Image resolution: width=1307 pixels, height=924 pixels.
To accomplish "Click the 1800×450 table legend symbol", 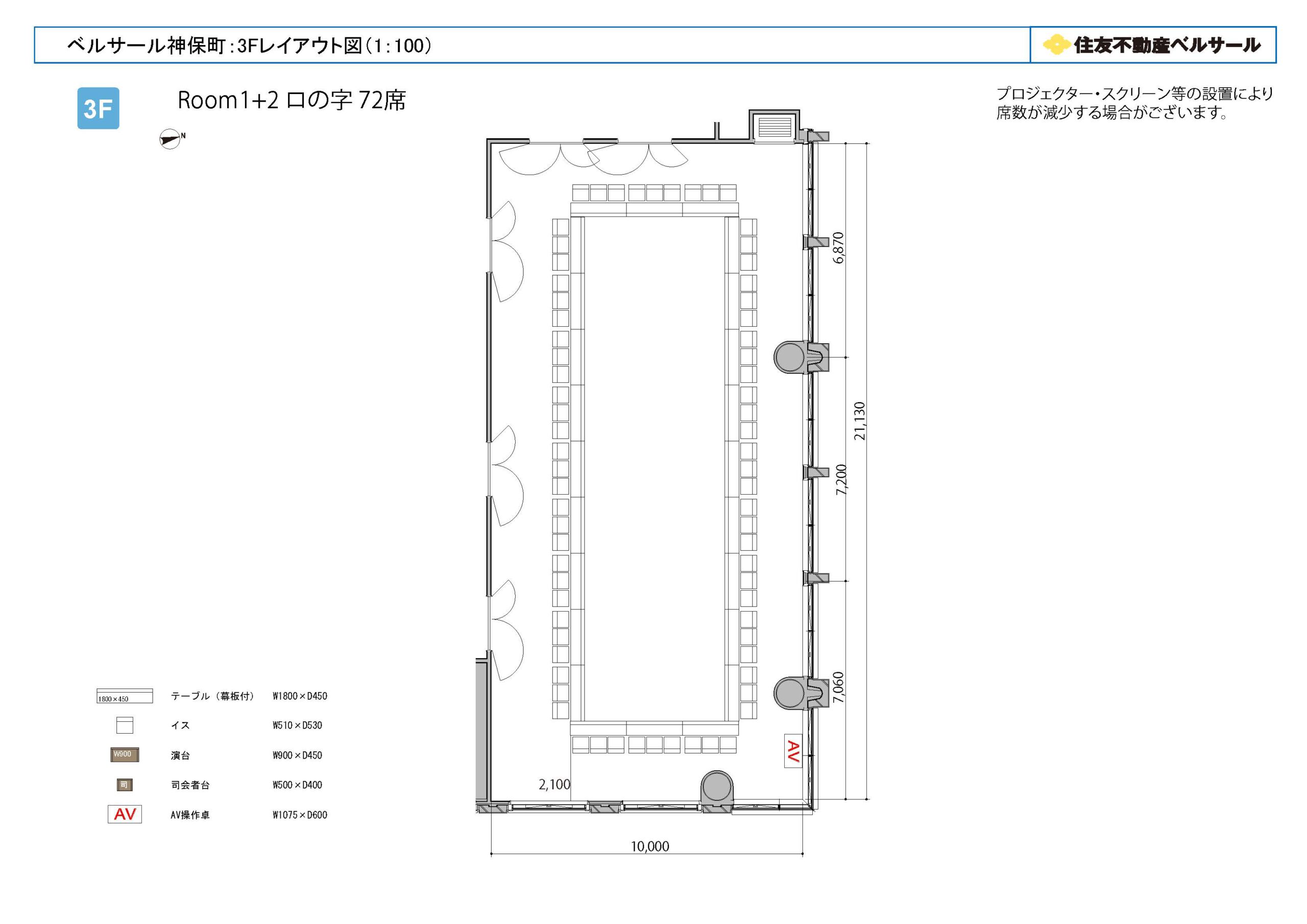I will (125, 696).
